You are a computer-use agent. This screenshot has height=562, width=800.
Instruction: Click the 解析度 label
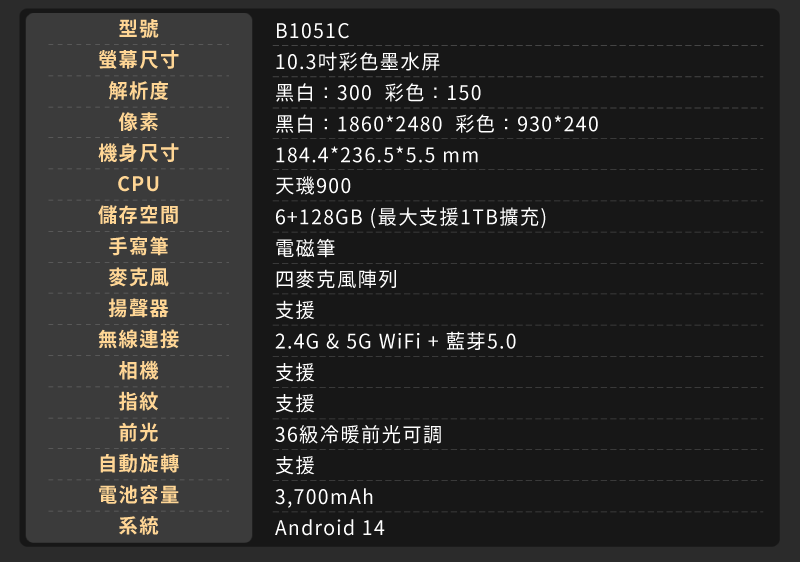click(139, 91)
